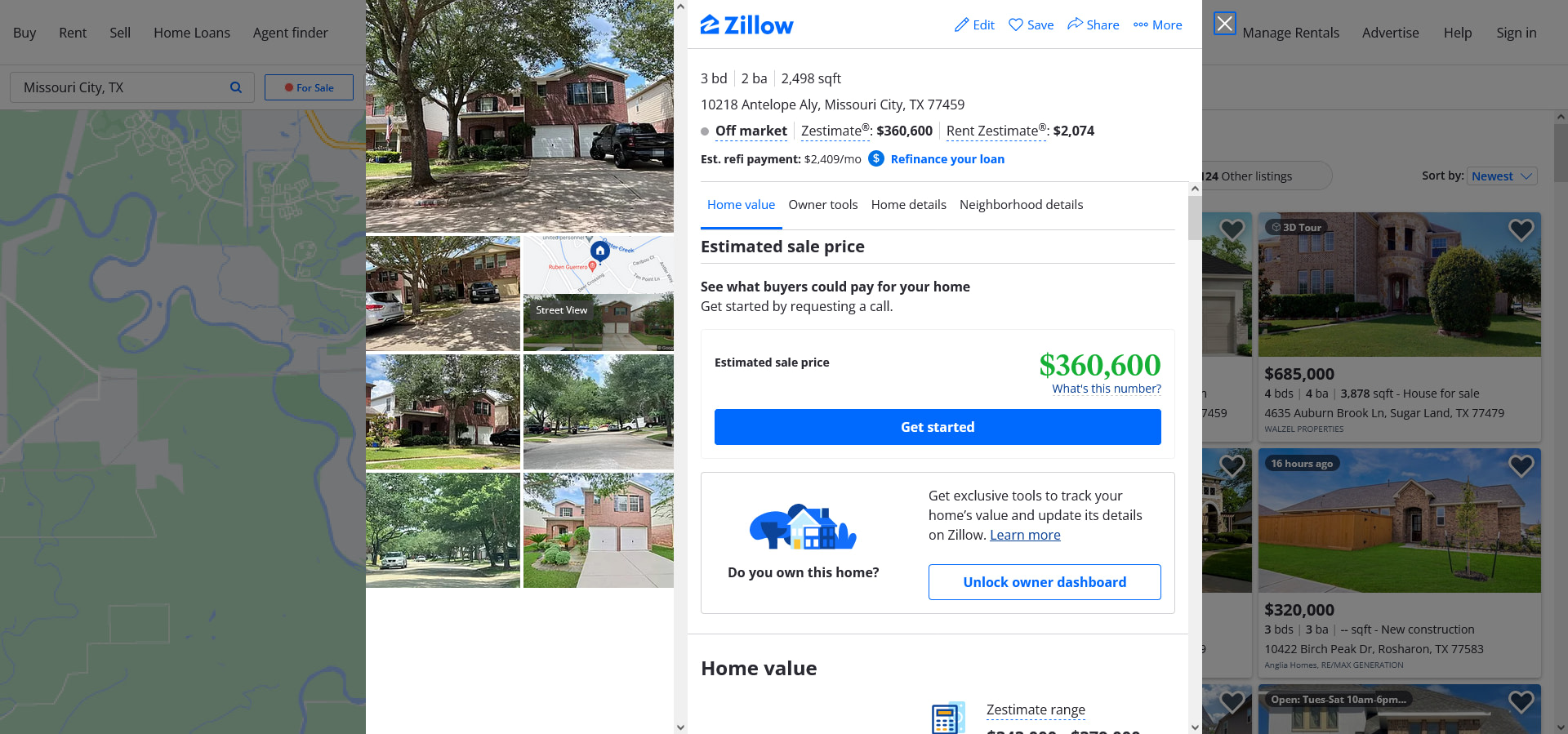Expand the Sort by Newest dropdown
The width and height of the screenshot is (1568, 734).
(1503, 176)
